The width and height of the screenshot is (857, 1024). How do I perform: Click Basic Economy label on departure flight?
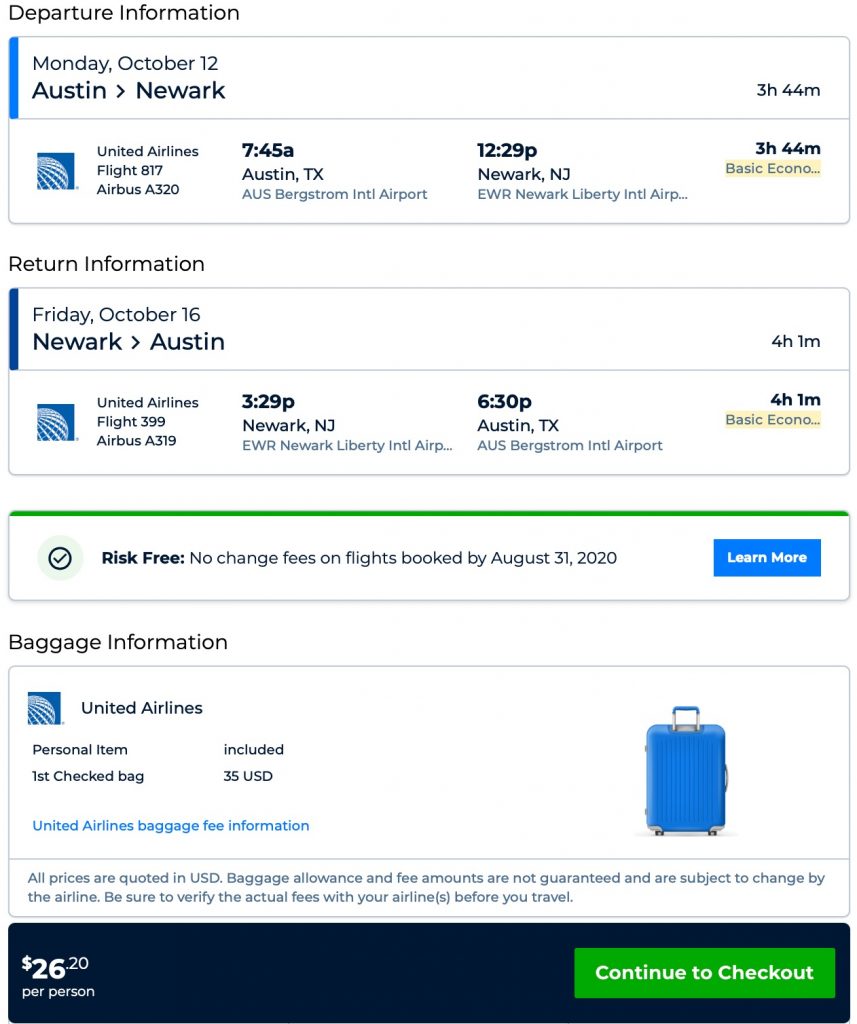point(772,169)
